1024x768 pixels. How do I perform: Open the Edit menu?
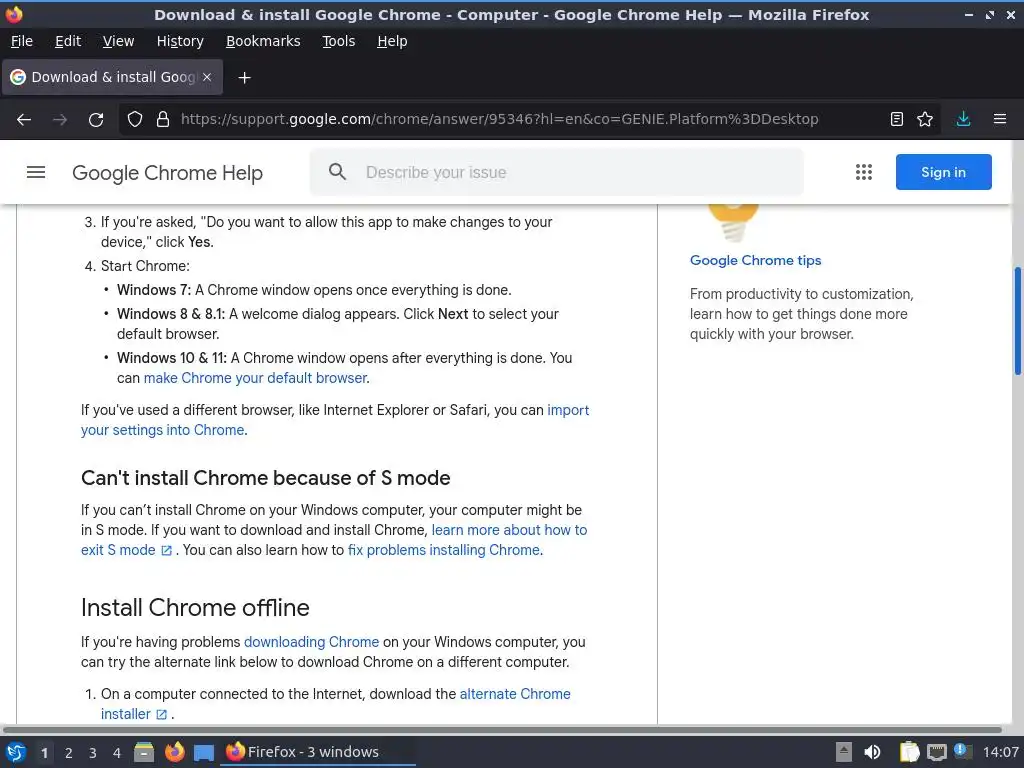(x=68, y=41)
